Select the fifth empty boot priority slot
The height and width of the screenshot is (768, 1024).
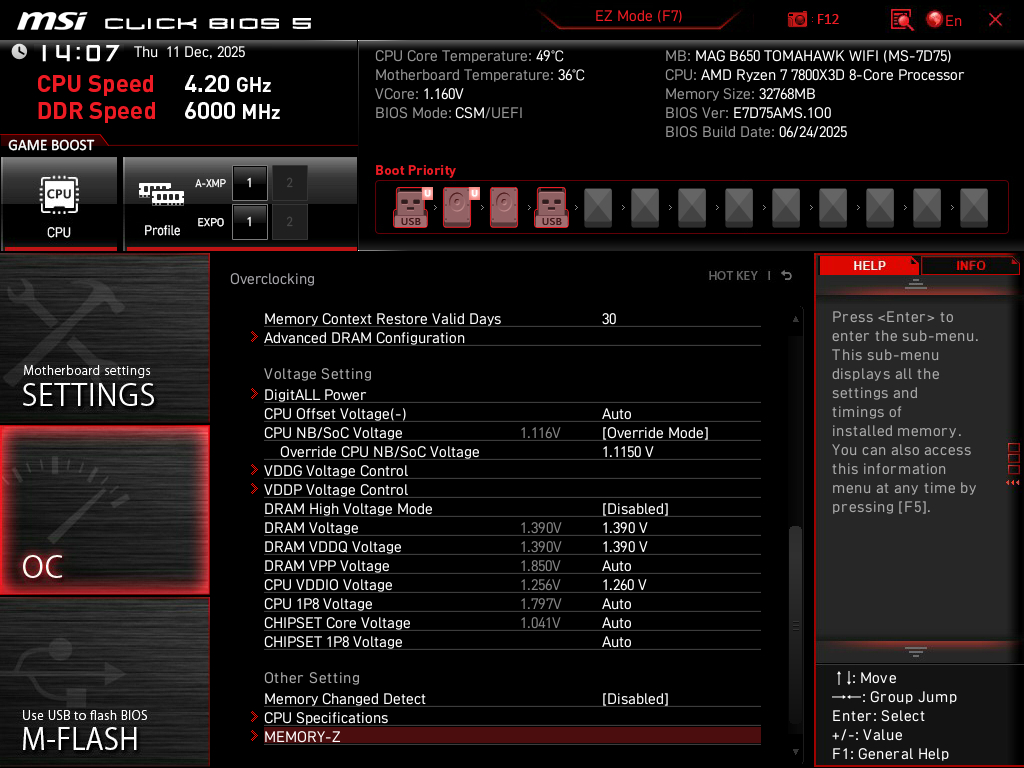pyautogui.click(x=598, y=207)
